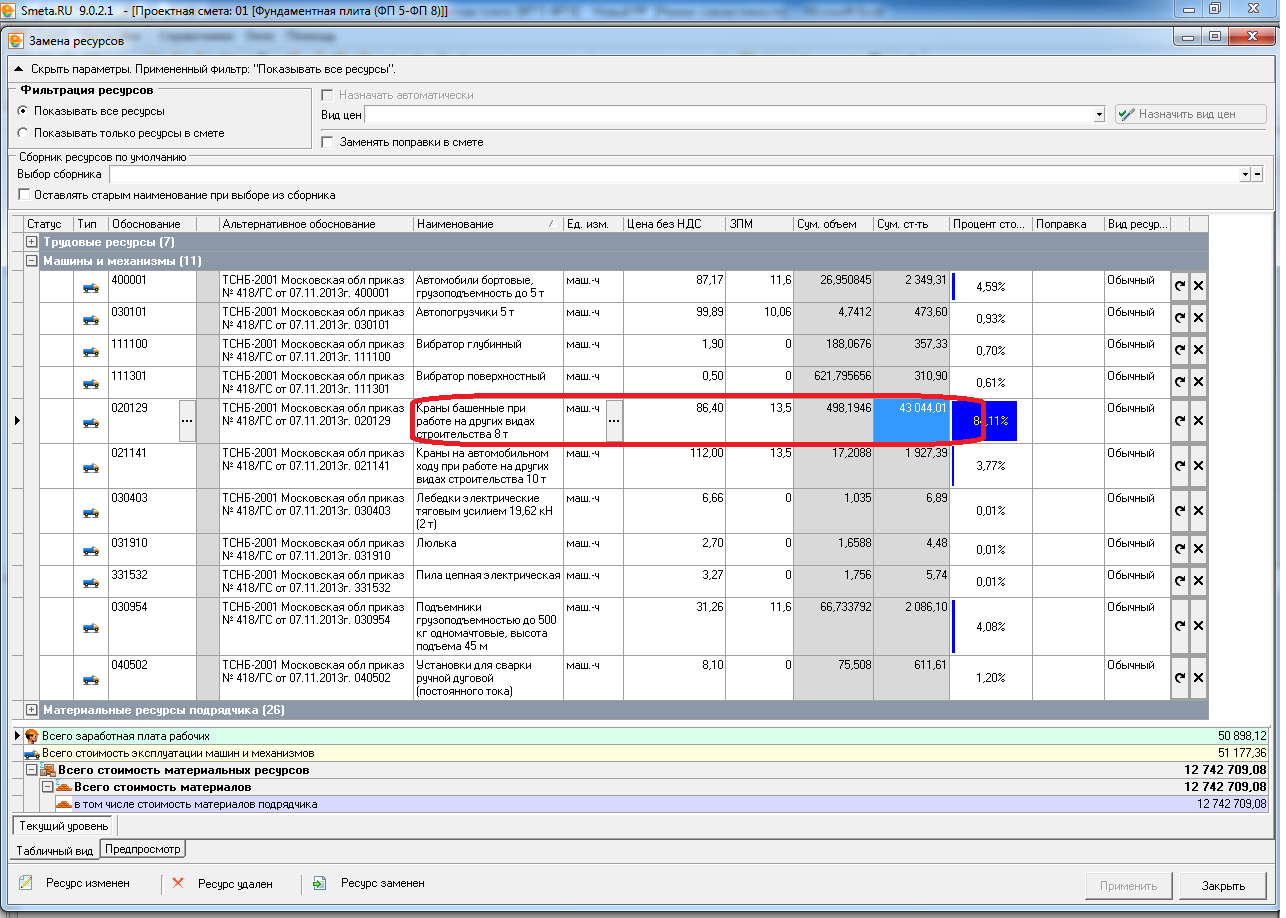Viewport: 1286px width, 918px height.
Task: Open the Вид цен dropdown
Action: tap(1098, 115)
